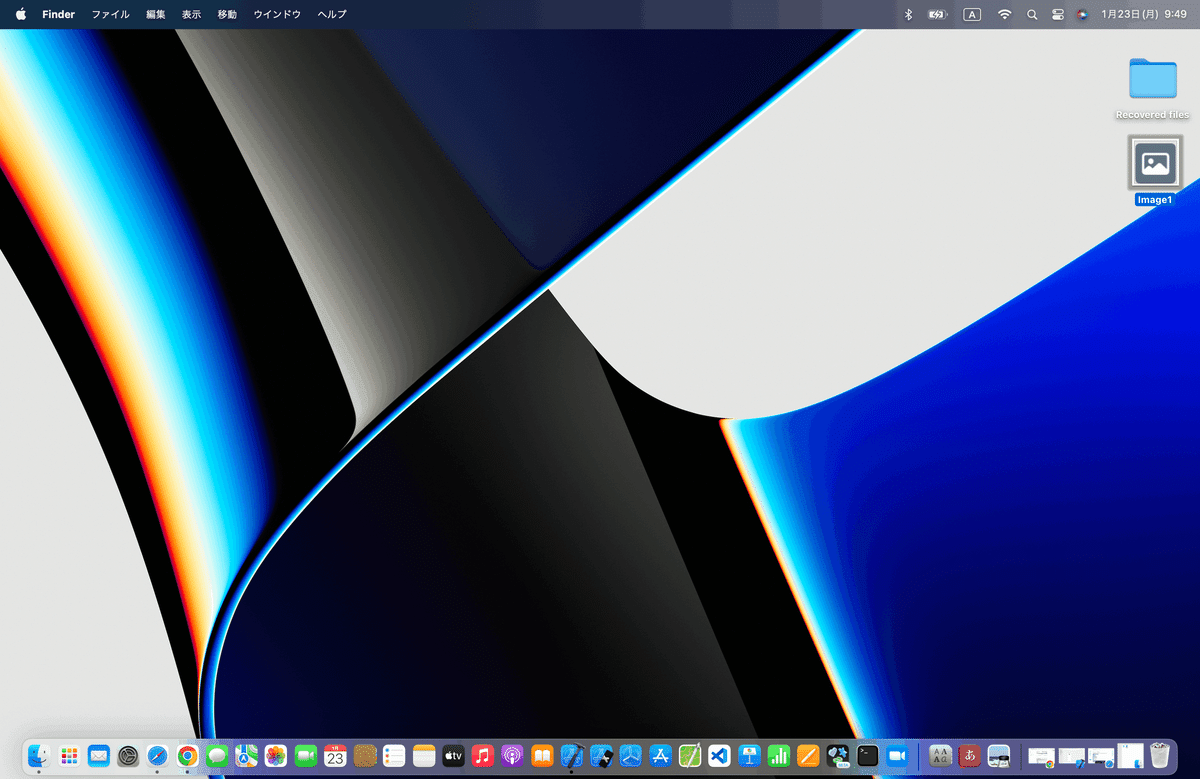Screen dimensions: 1200x779
Task: Open the ファイル menu
Action: [x=110, y=14]
